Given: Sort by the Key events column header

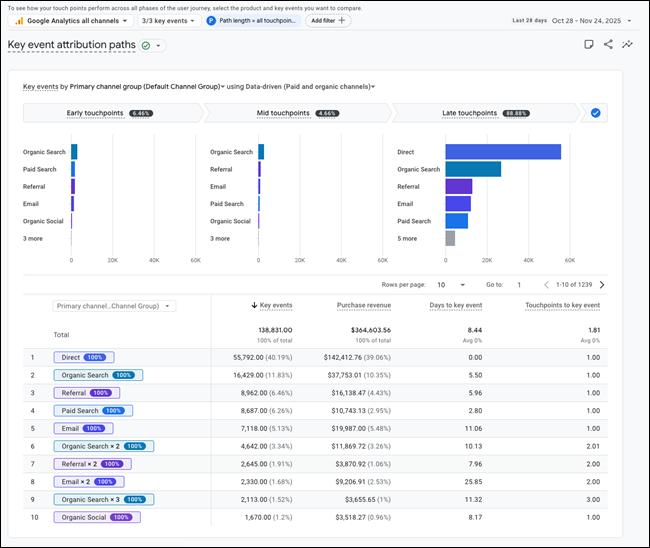Looking at the screenshot, I should pyautogui.click(x=276, y=306).
